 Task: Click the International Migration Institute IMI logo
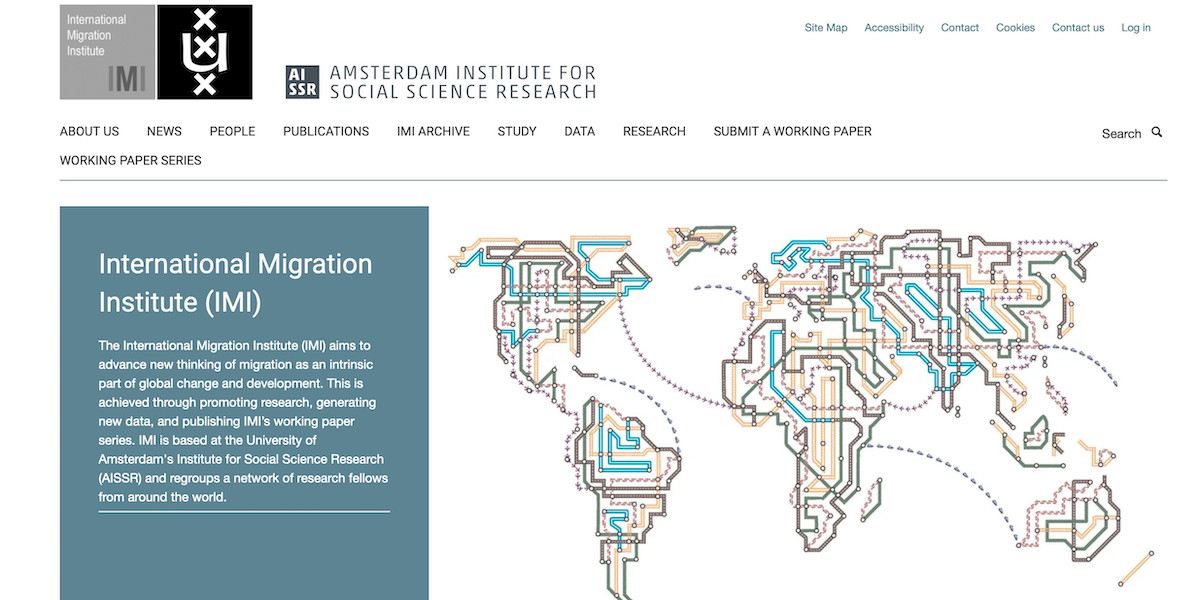107,52
